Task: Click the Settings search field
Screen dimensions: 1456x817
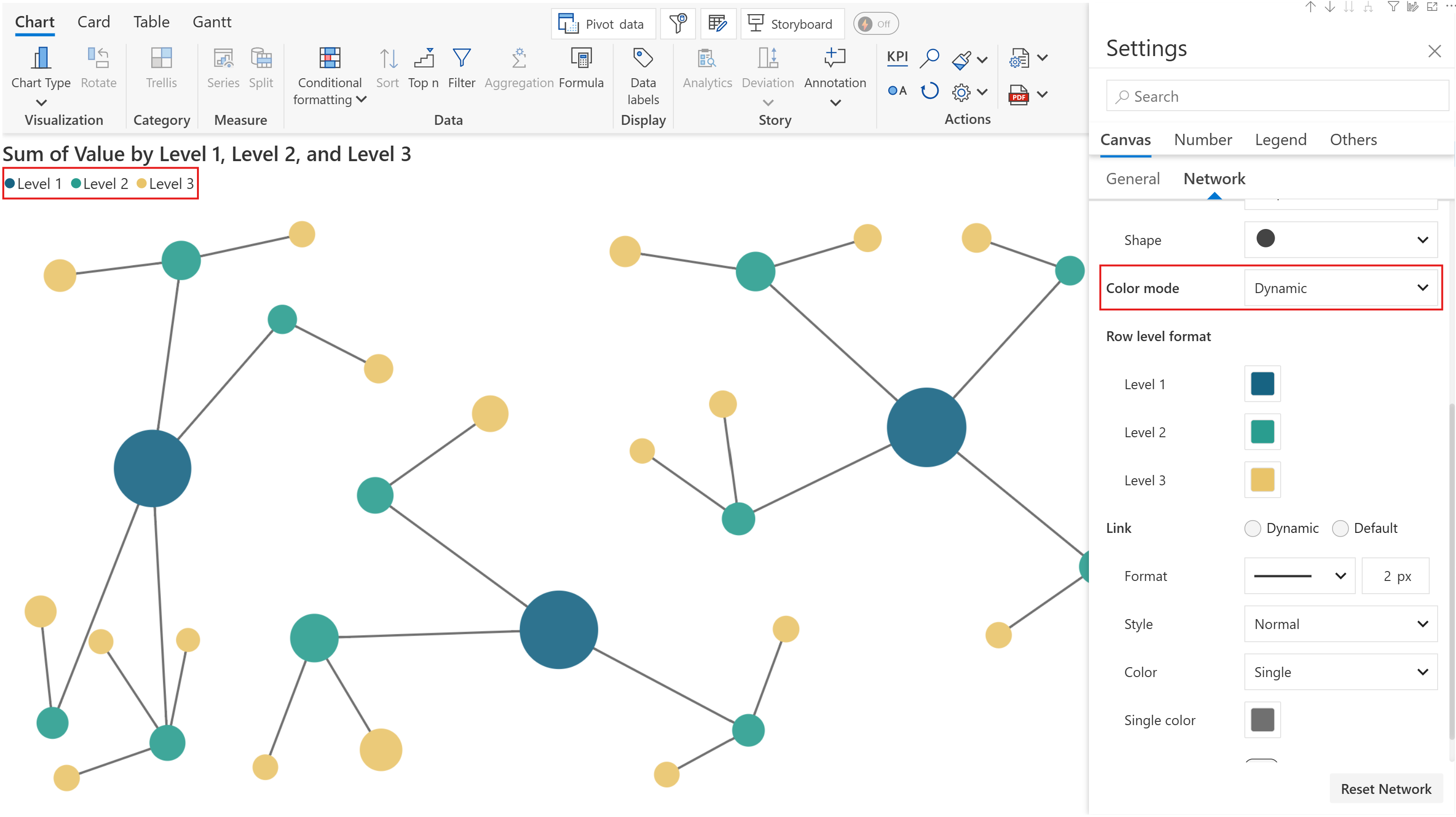Action: [1277, 96]
